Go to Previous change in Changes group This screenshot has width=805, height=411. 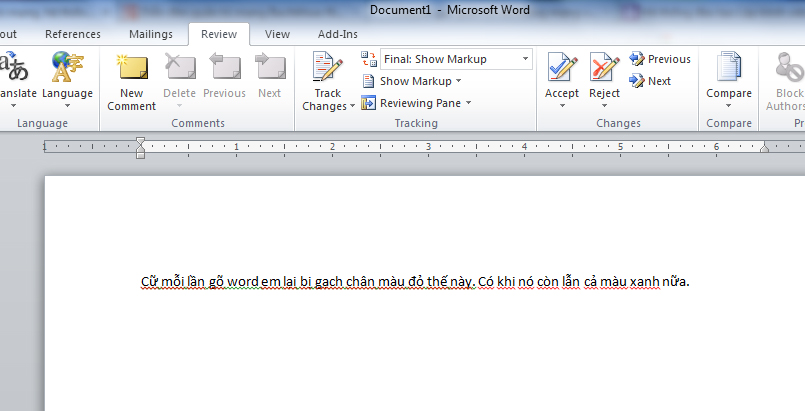(660, 59)
